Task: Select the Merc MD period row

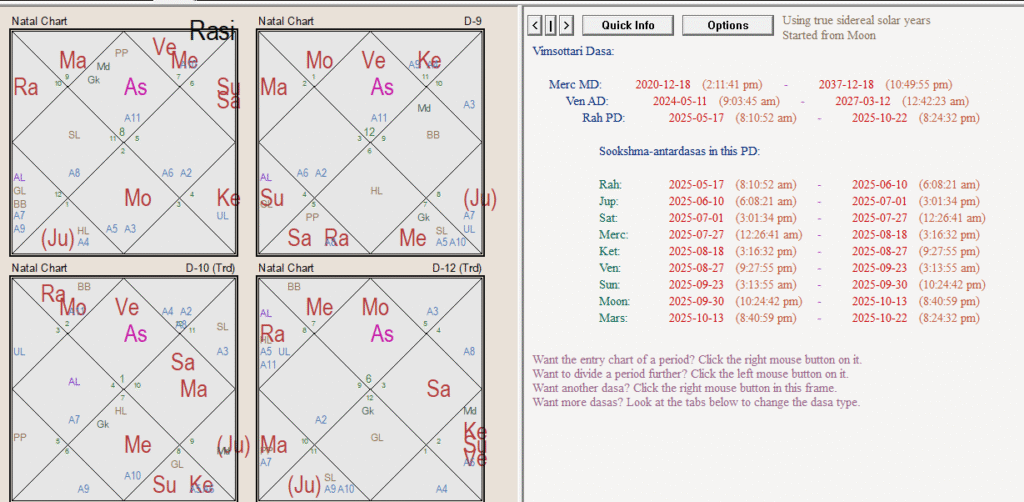Action: point(750,85)
